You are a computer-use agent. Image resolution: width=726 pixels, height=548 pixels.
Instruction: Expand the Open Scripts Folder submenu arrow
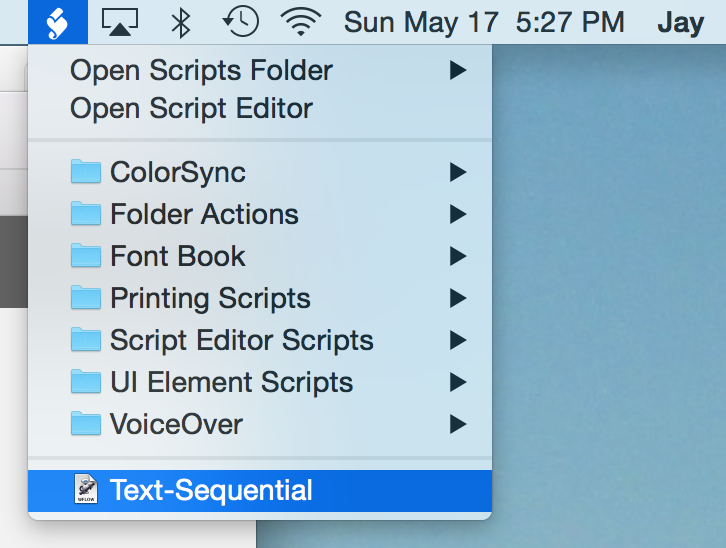click(458, 70)
